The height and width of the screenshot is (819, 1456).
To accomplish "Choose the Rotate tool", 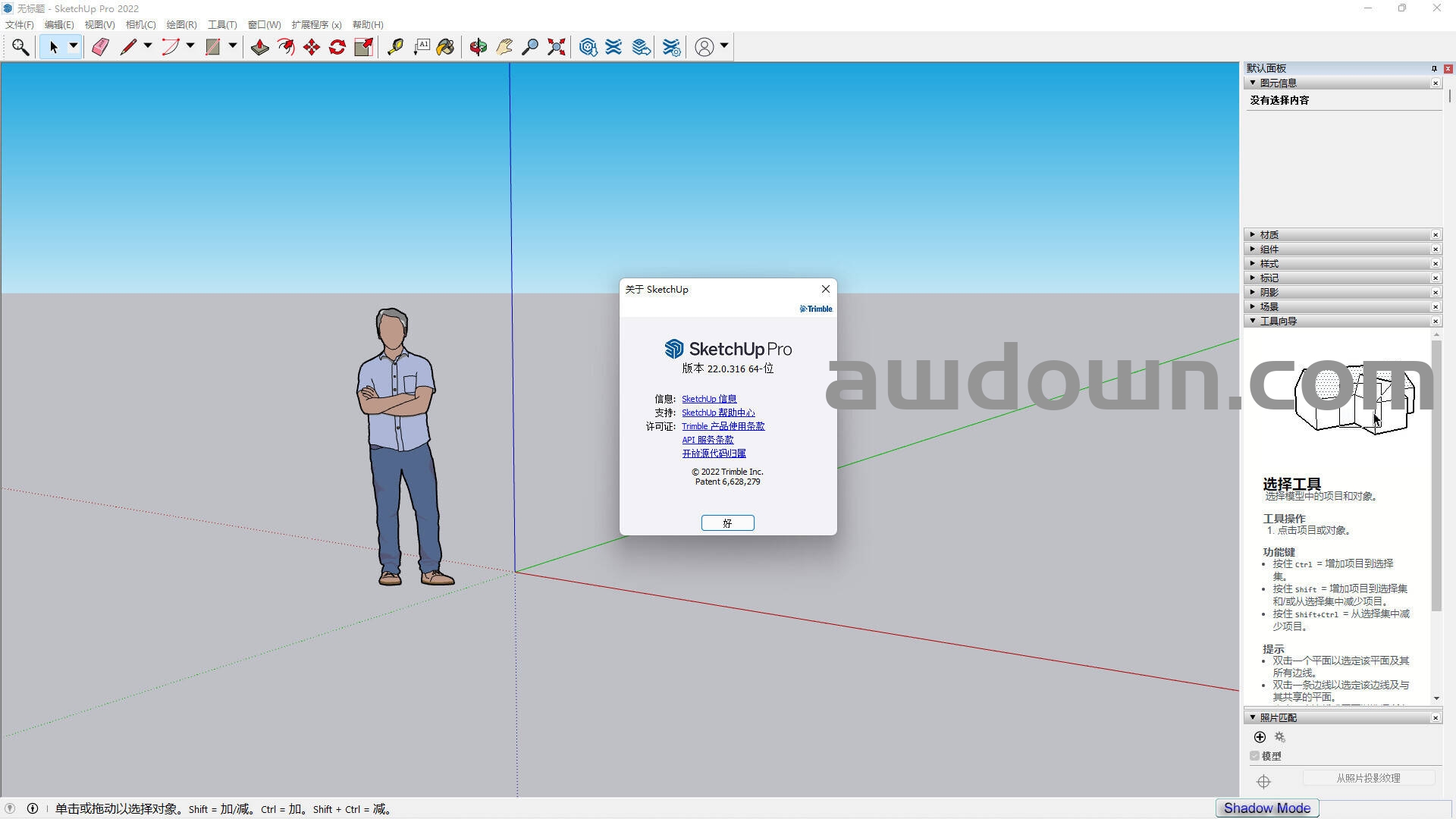I will click(x=337, y=47).
